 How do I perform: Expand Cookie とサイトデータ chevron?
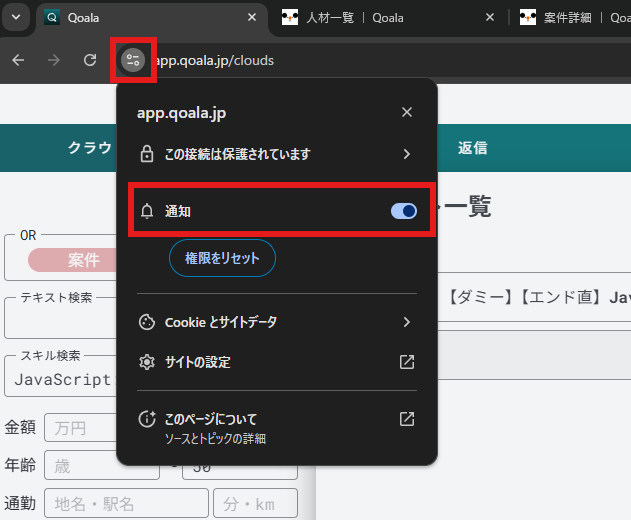point(406,322)
